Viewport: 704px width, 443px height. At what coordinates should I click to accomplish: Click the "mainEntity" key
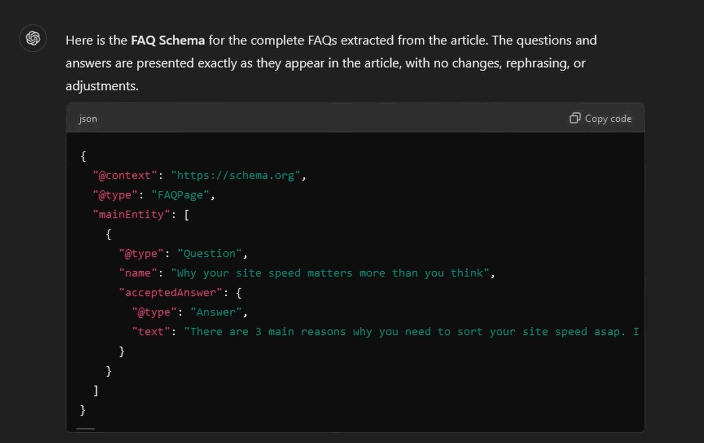point(131,215)
